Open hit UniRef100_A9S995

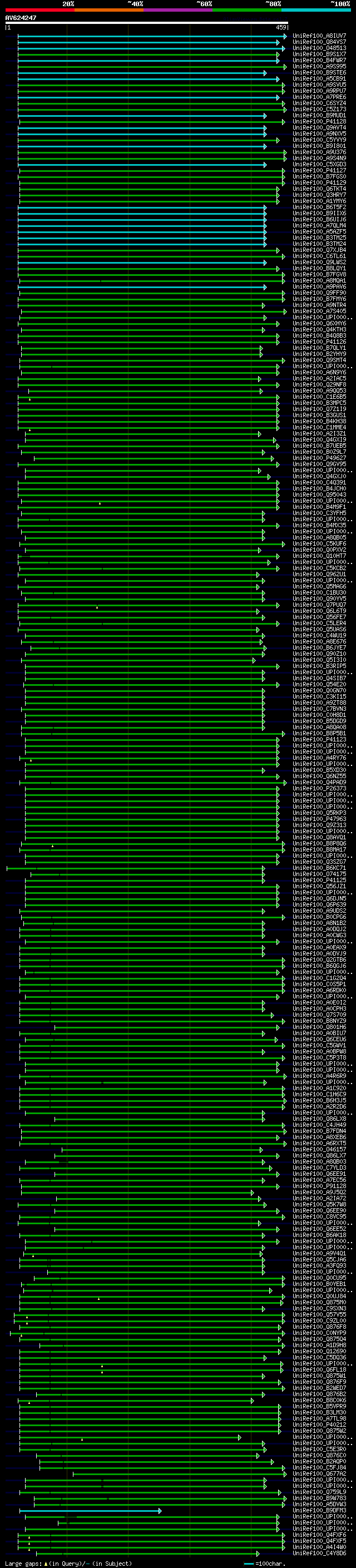319,66
